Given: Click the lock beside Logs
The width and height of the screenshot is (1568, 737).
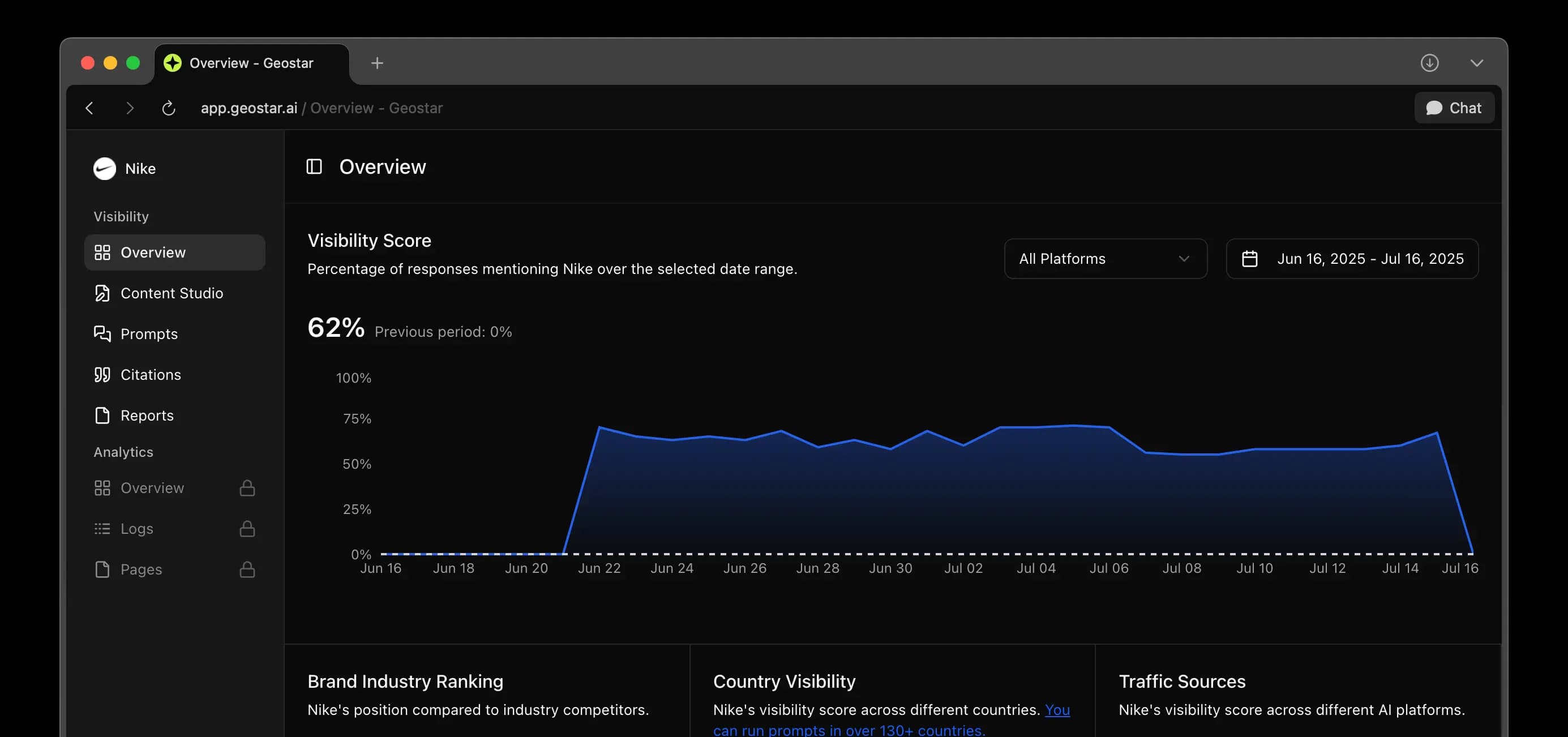Looking at the screenshot, I should (247, 528).
